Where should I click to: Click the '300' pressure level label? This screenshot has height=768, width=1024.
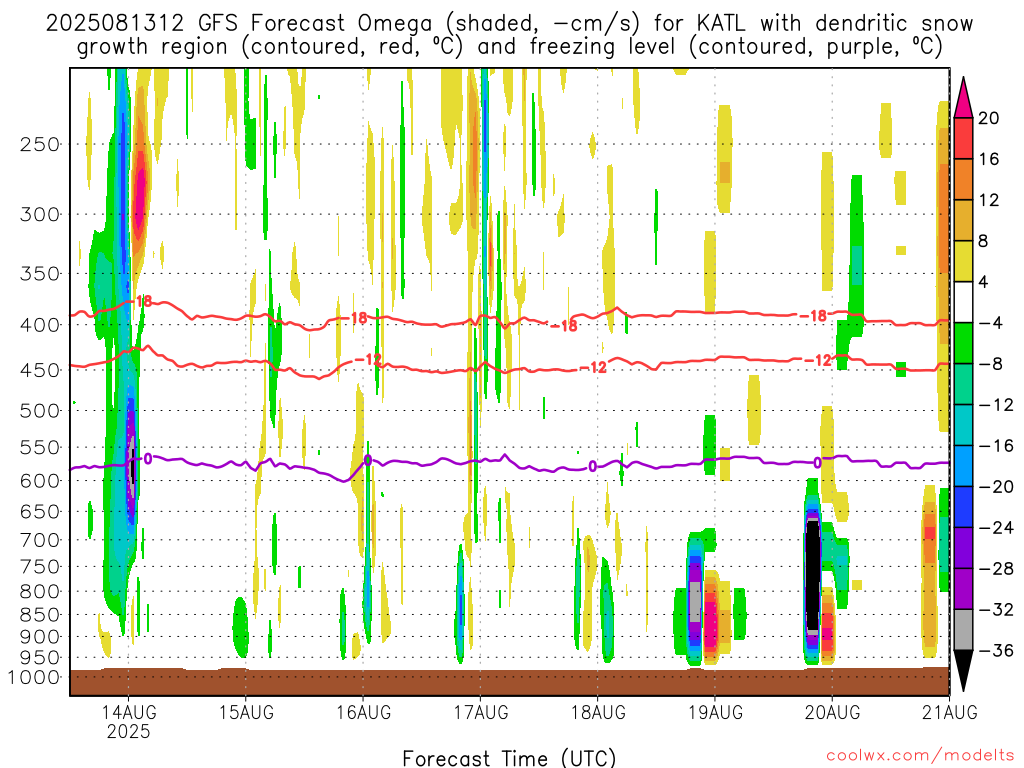point(40,214)
